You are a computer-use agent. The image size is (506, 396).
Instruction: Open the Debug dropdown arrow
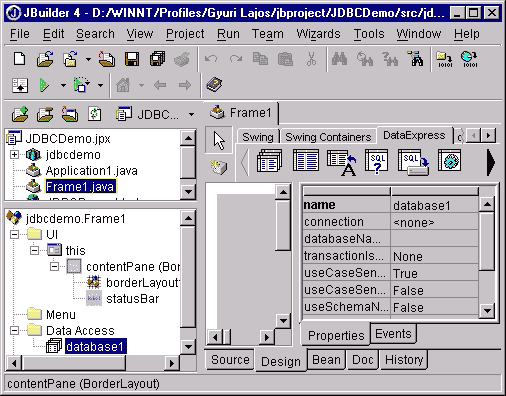pyautogui.click(x=100, y=85)
